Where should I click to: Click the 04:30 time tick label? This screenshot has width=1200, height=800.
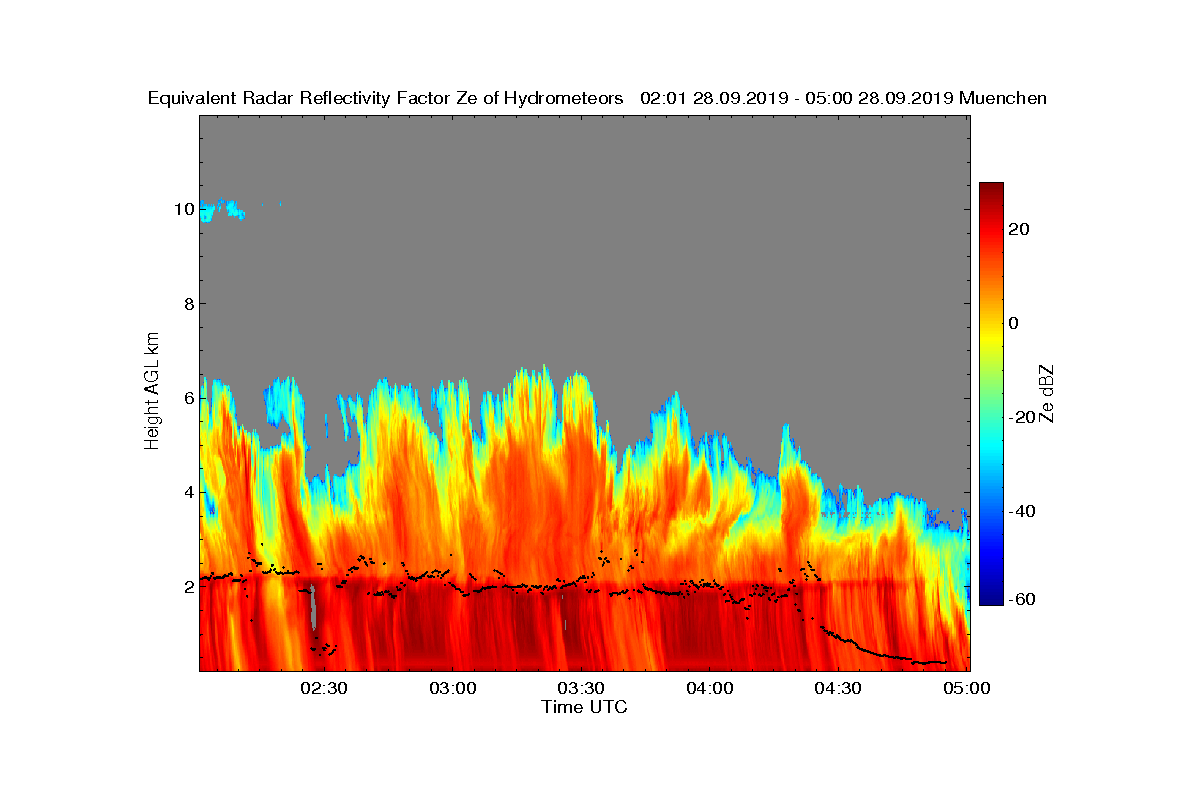point(838,689)
